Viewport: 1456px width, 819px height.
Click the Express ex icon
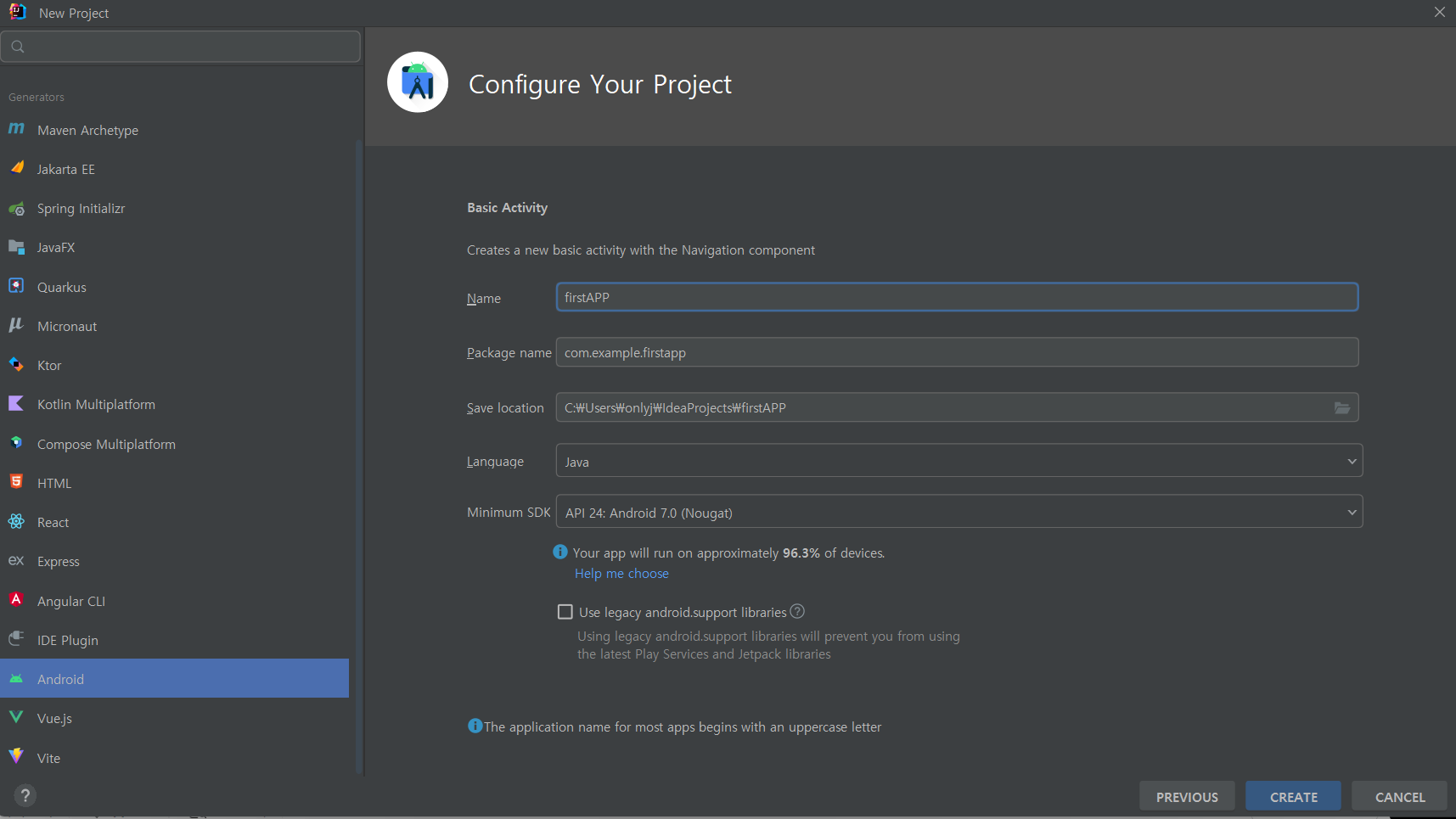click(16, 560)
